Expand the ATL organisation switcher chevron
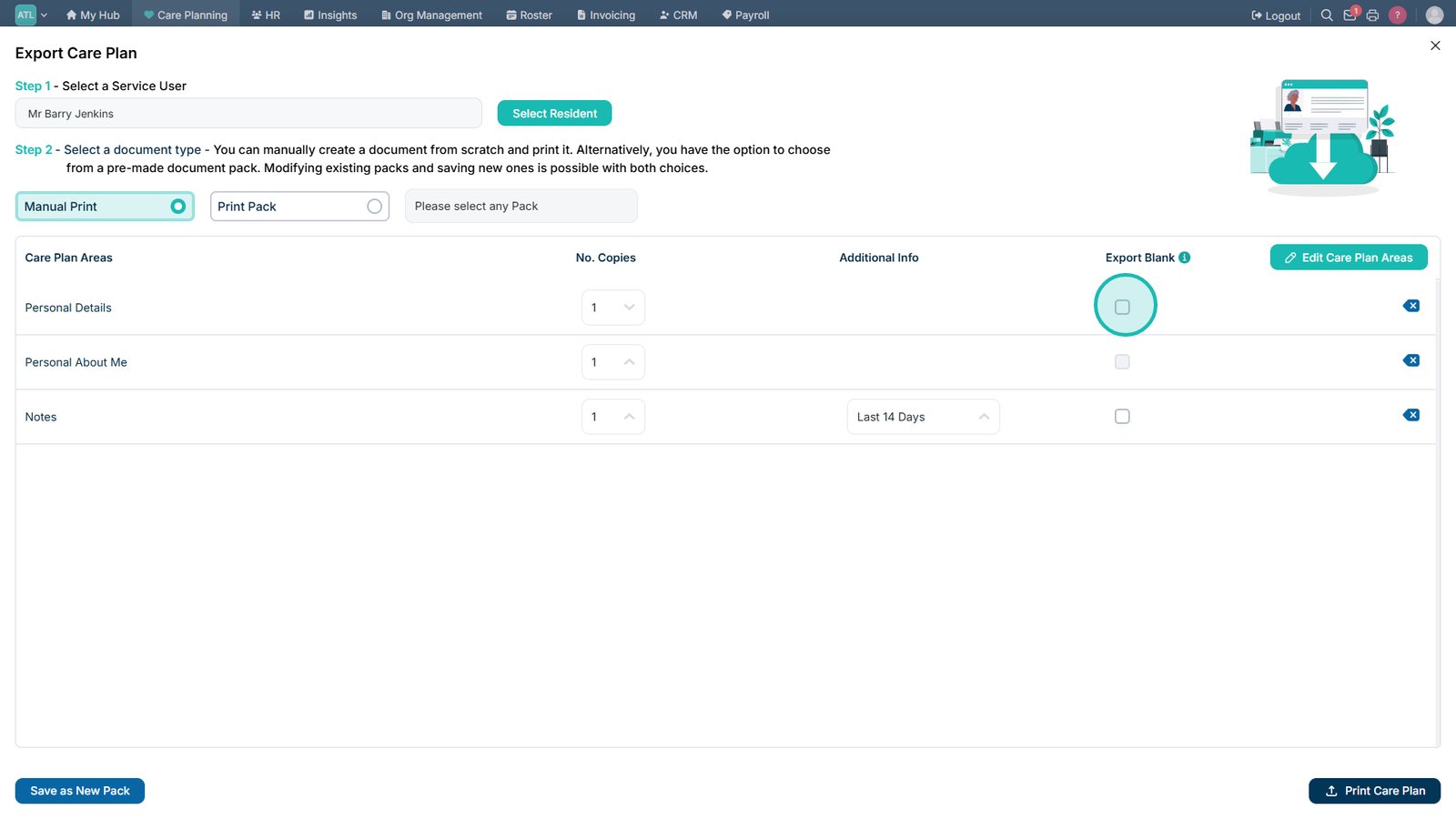Viewport: 1456px width, 819px height. 44,15
